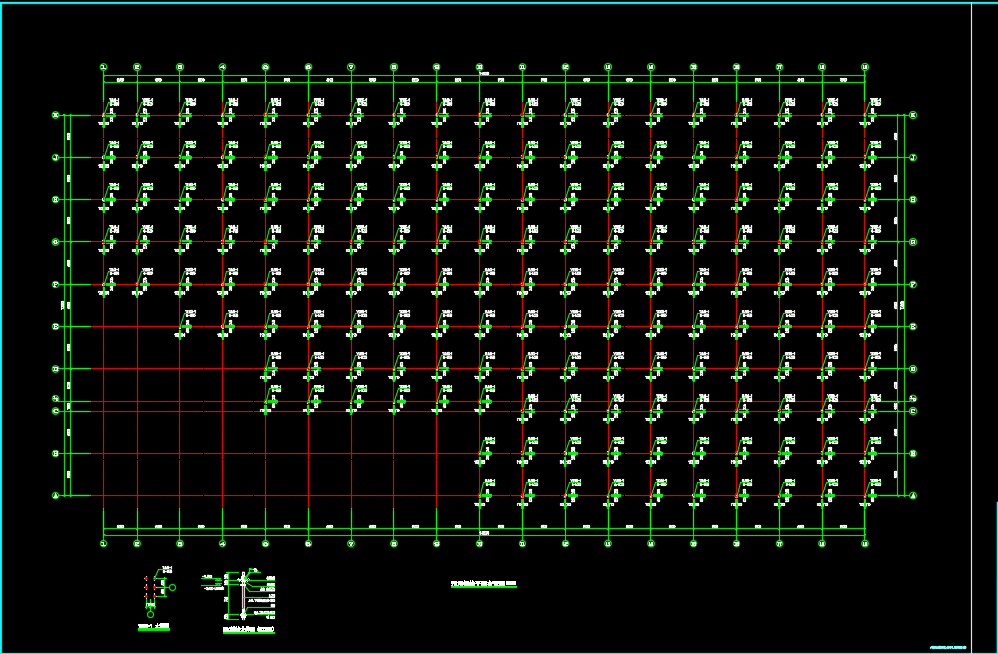Select the caption under the red-bar section detail

tap(249, 630)
